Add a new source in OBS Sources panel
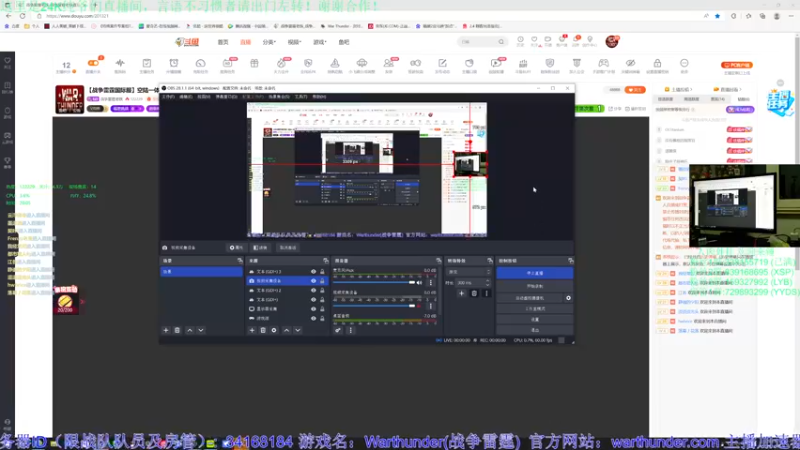 point(252,331)
